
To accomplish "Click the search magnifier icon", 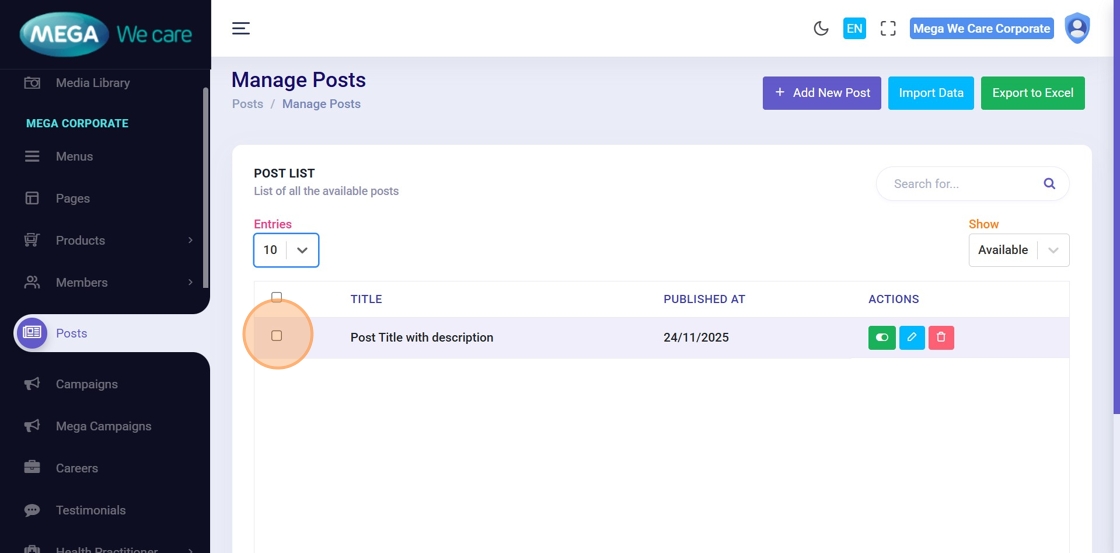I will click(x=1049, y=184).
